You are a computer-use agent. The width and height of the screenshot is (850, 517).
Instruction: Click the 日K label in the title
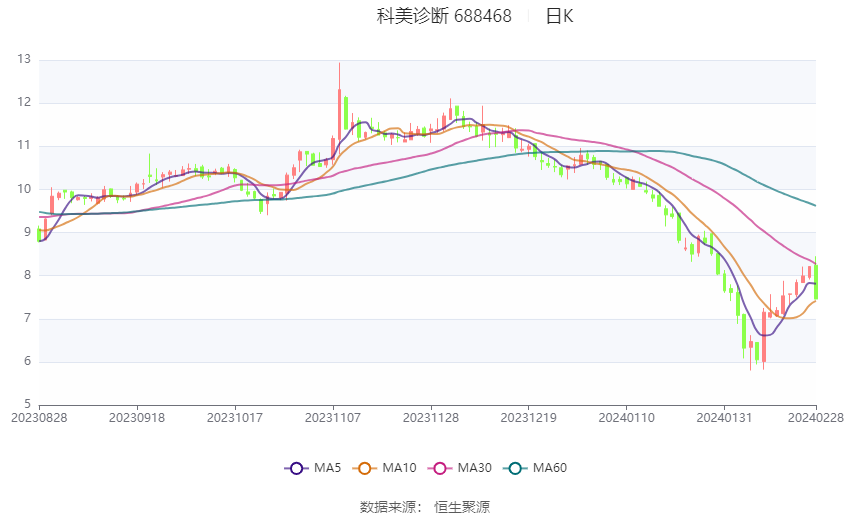coord(559,16)
